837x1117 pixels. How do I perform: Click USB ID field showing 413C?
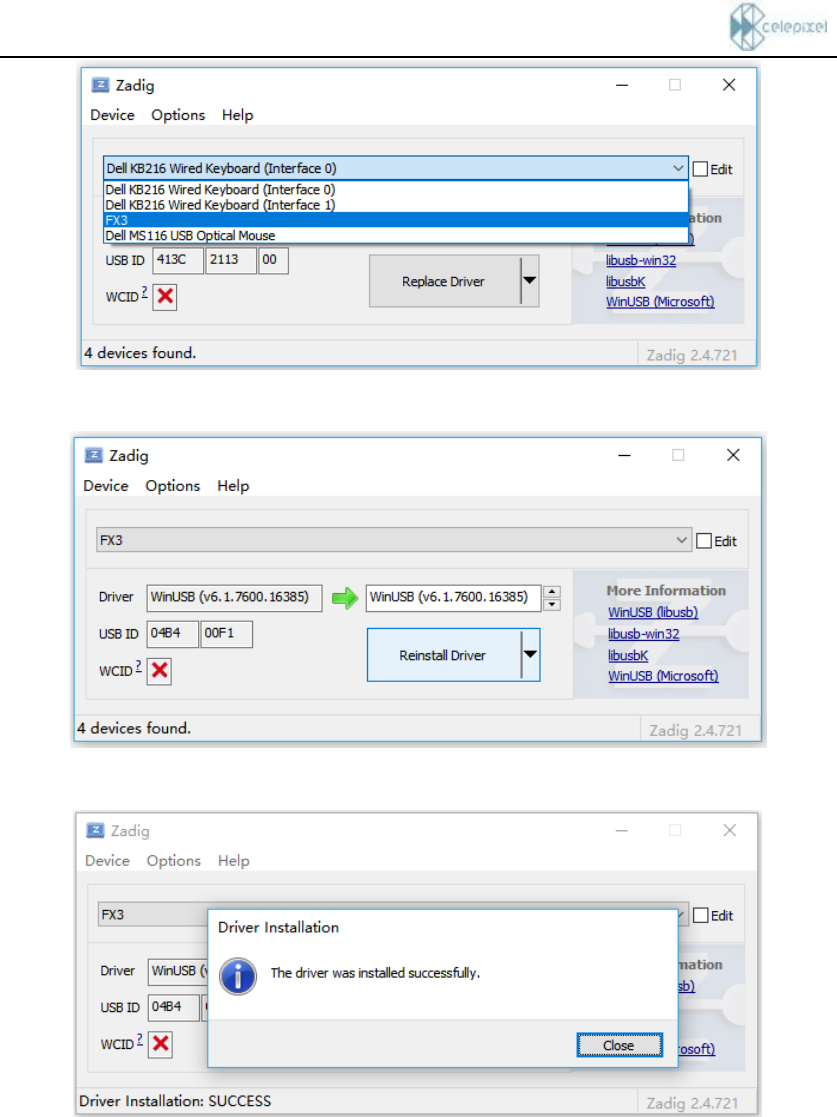click(x=178, y=260)
